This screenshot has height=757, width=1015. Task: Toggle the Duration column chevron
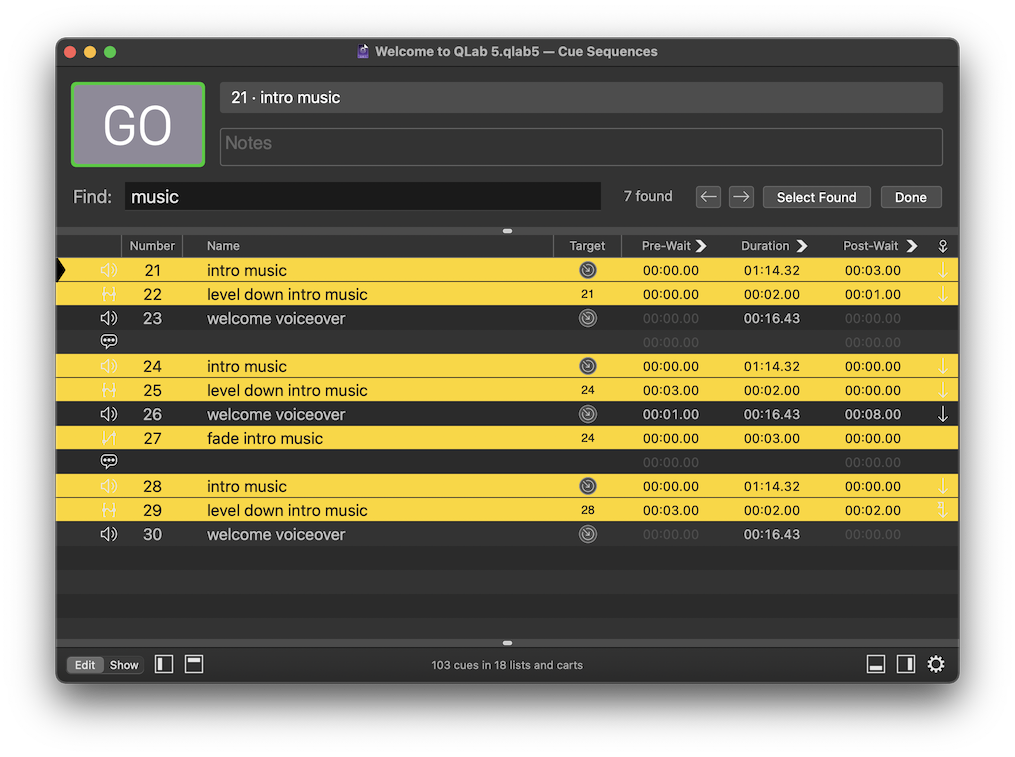[801, 246]
